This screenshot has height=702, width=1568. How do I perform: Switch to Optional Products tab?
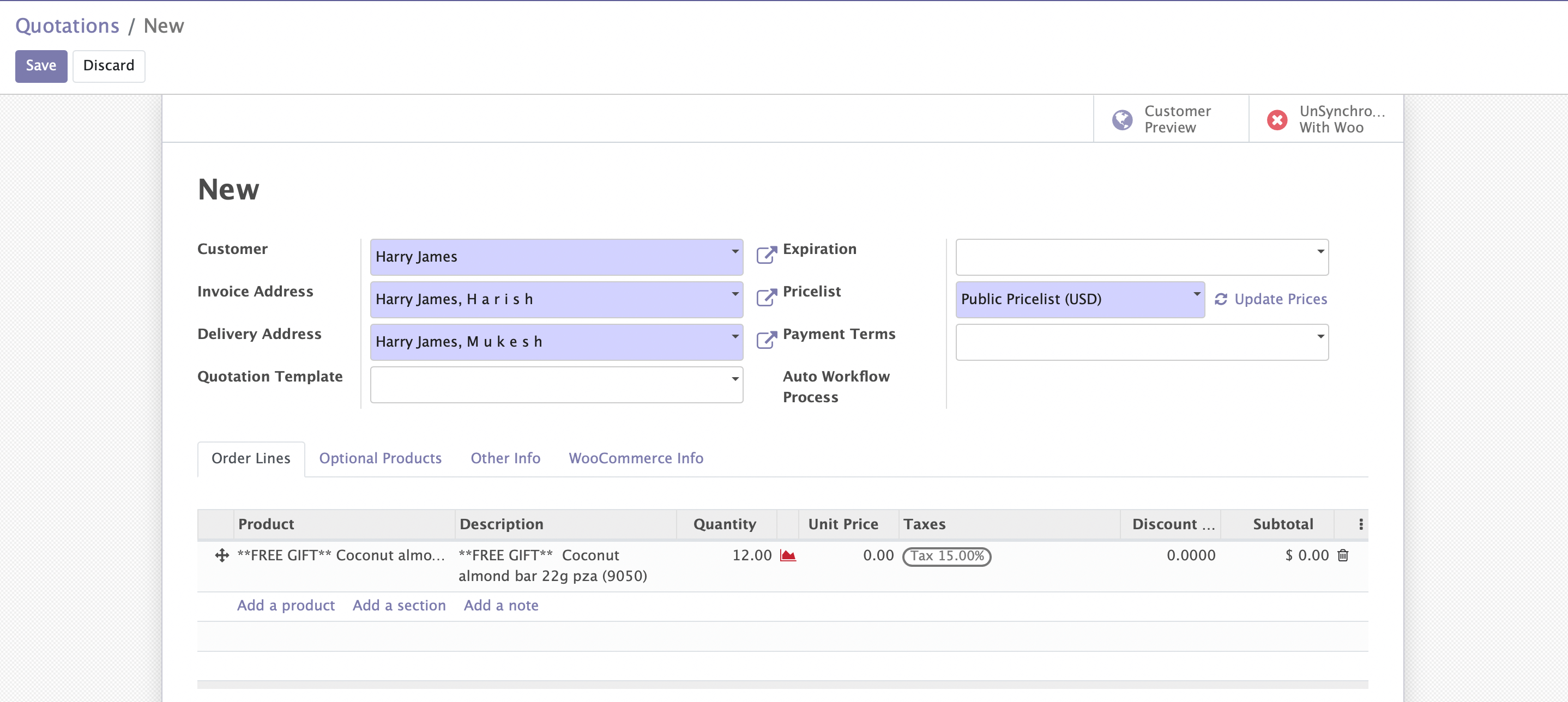[380, 458]
